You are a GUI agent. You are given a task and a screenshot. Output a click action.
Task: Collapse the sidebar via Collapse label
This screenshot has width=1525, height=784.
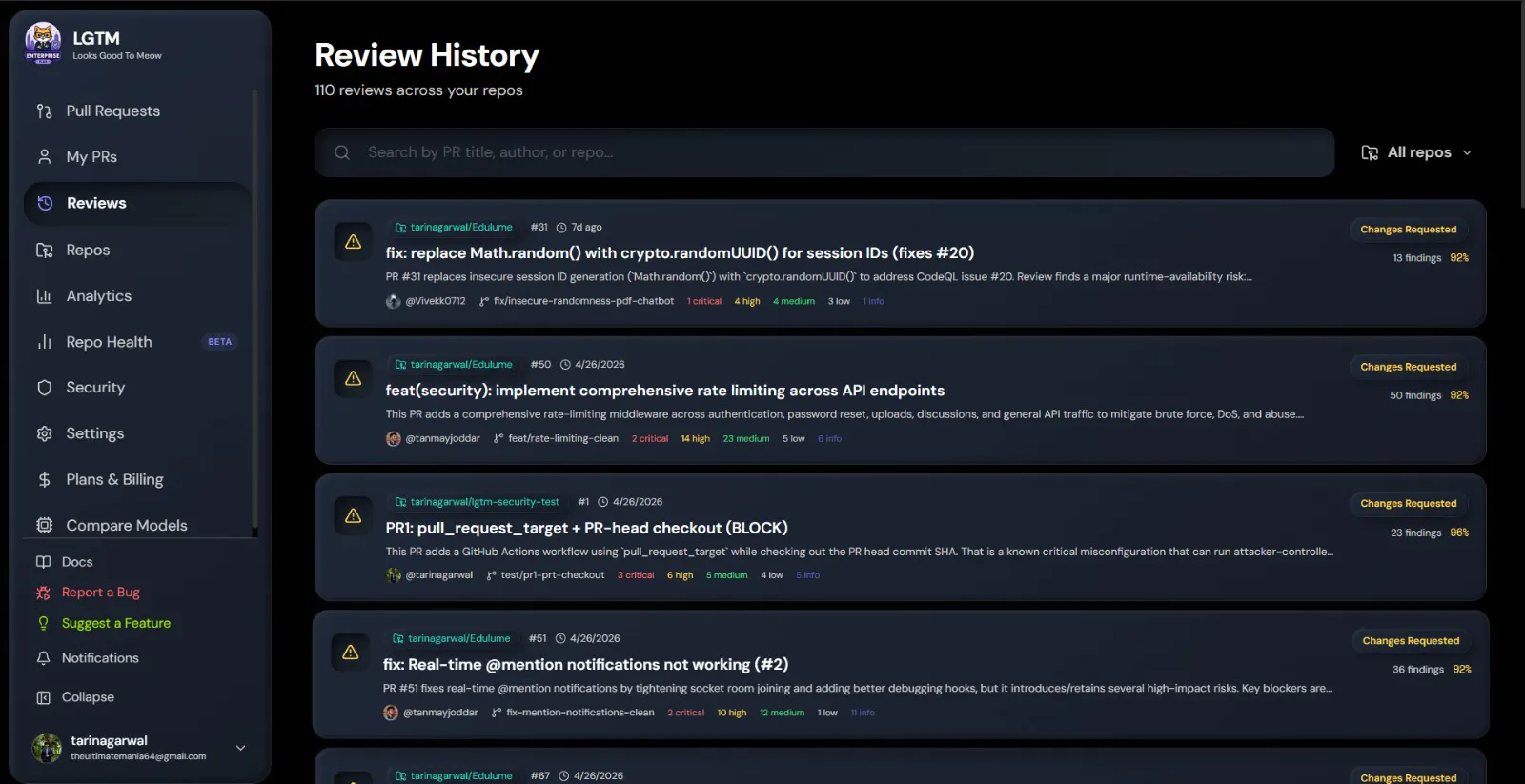click(x=88, y=697)
